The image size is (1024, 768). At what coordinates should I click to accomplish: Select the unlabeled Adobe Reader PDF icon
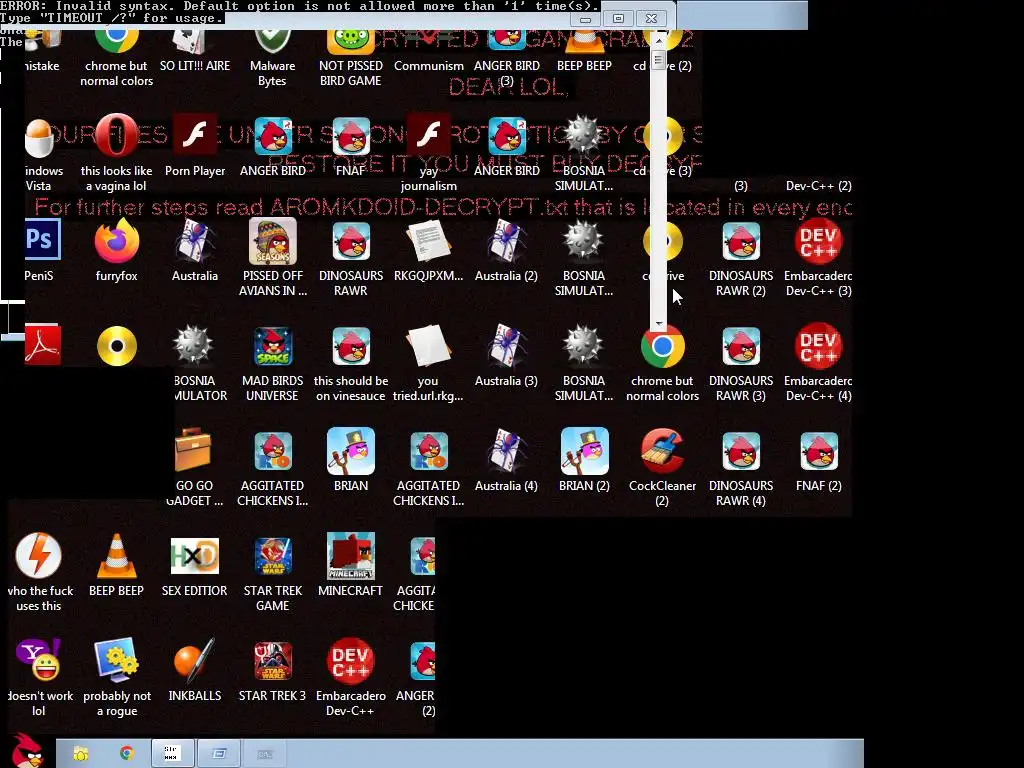[42, 345]
